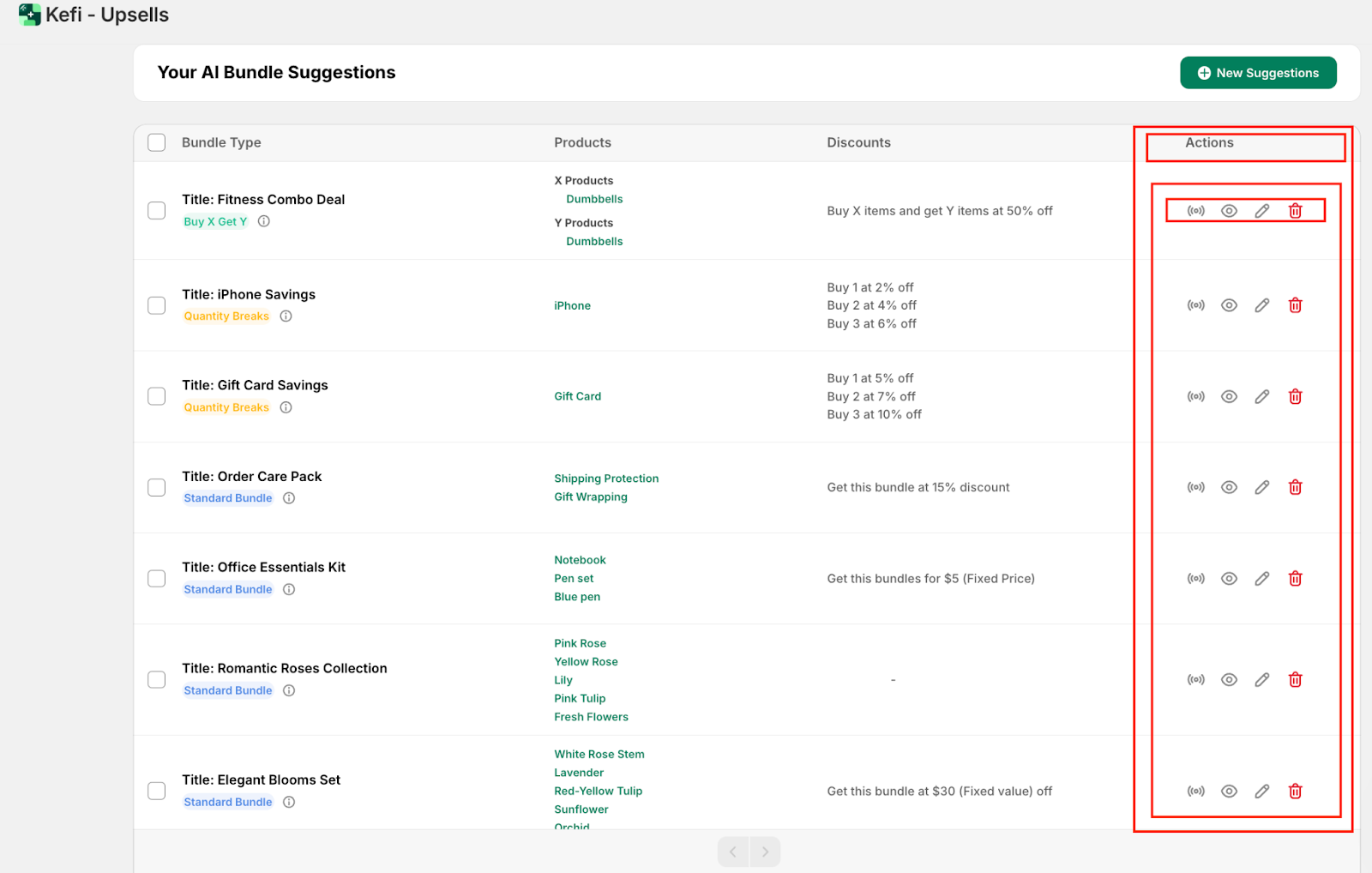This screenshot has height=873, width=1372.
Task: Preview the Elegant Blooms Set bundle
Action: point(1229,792)
